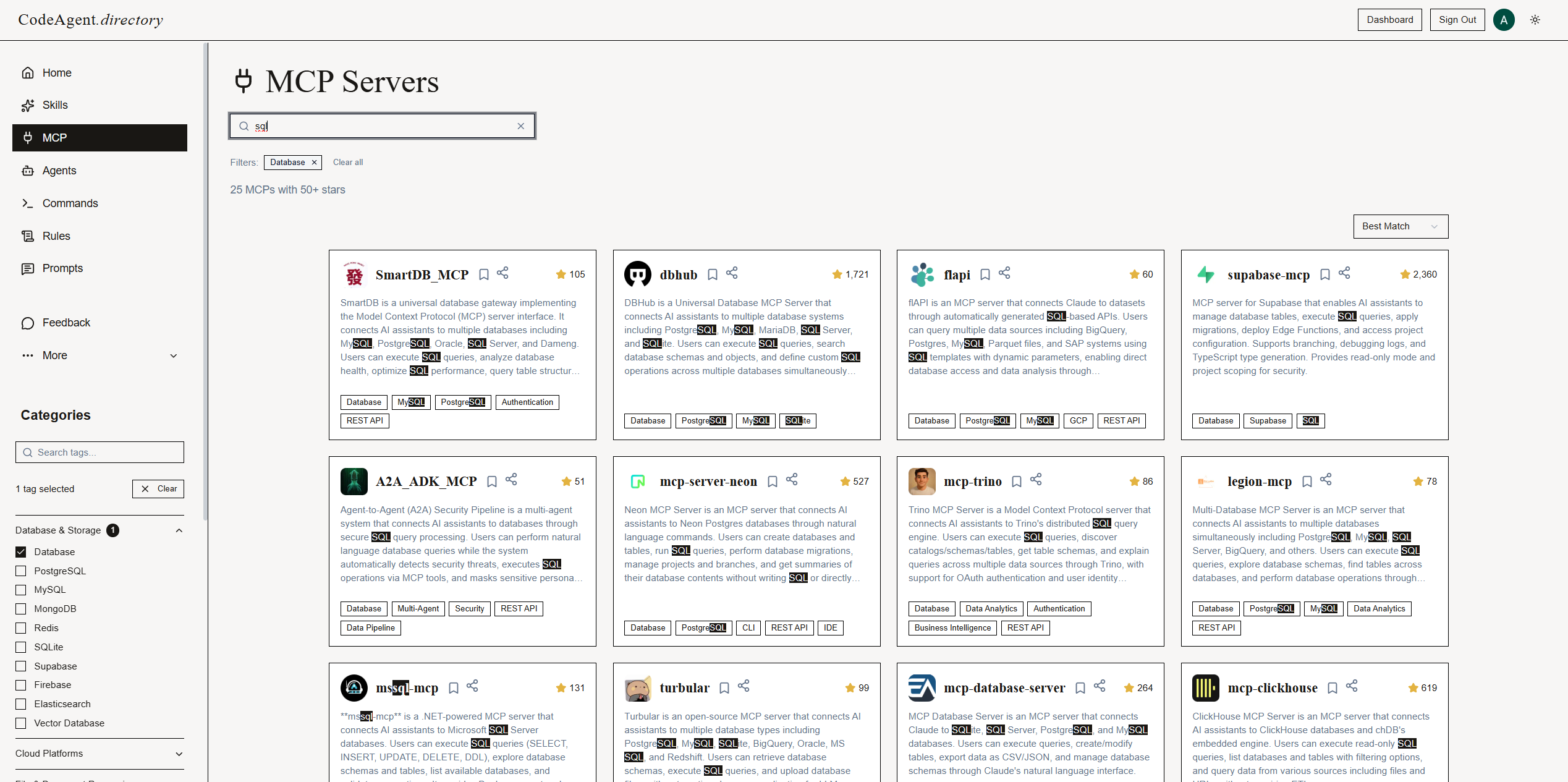Share the dbhub MCP server

(x=732, y=273)
